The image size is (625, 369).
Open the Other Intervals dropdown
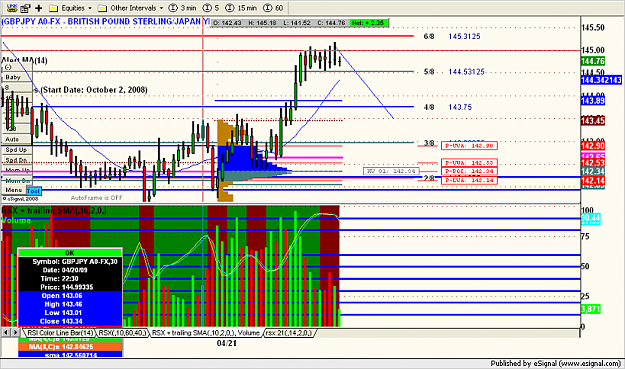click(131, 8)
